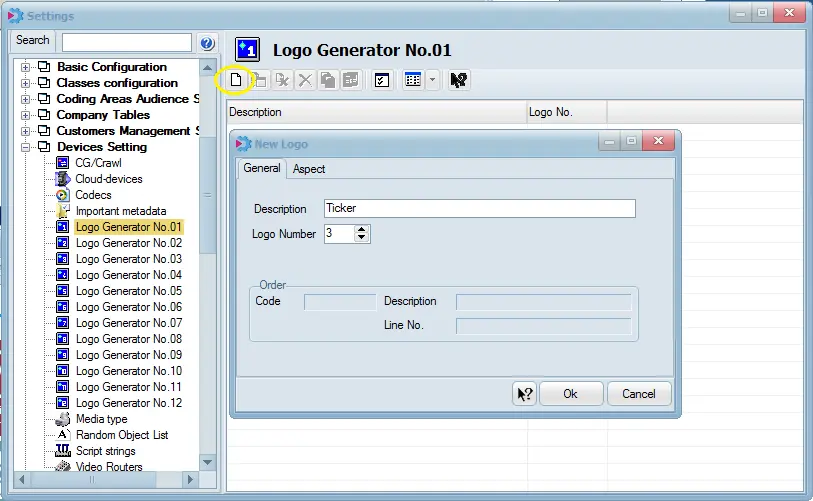Open Codecs in the settings tree
The image size is (813, 501).
coord(94,195)
